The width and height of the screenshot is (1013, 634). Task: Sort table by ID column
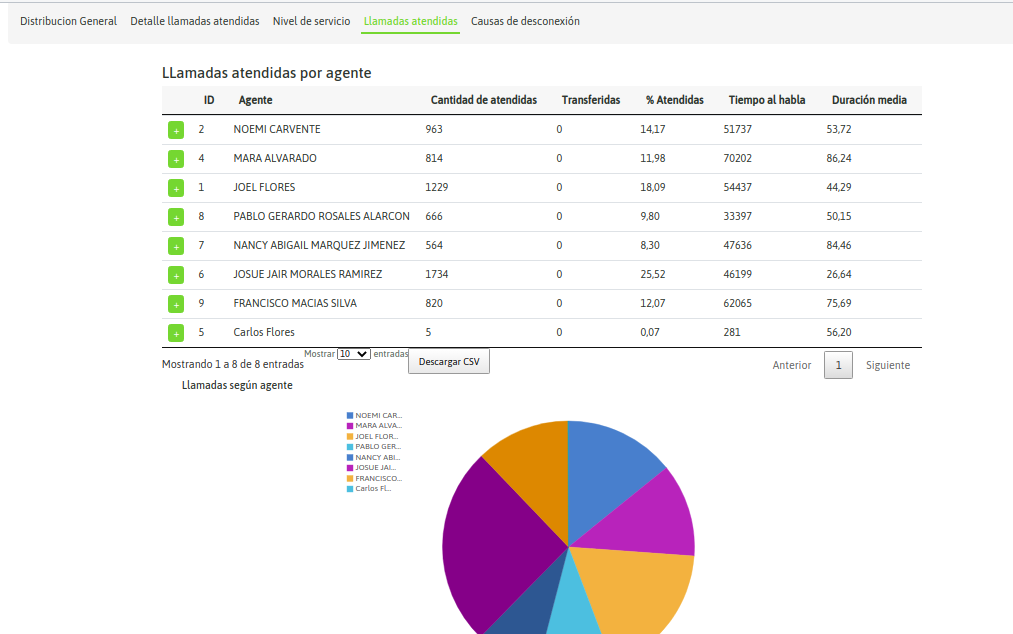(x=209, y=100)
